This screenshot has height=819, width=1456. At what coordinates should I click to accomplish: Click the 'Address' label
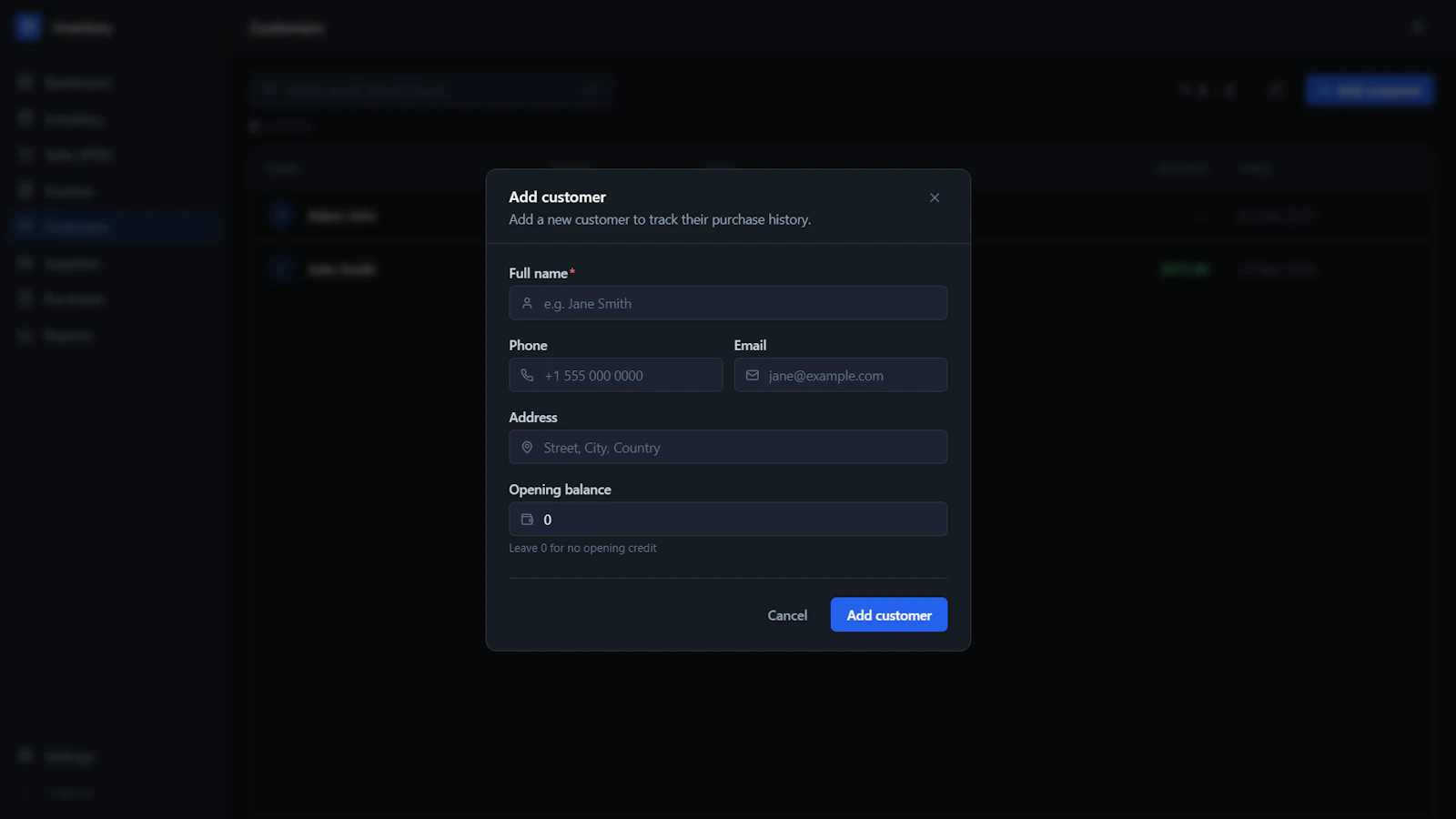[533, 417]
